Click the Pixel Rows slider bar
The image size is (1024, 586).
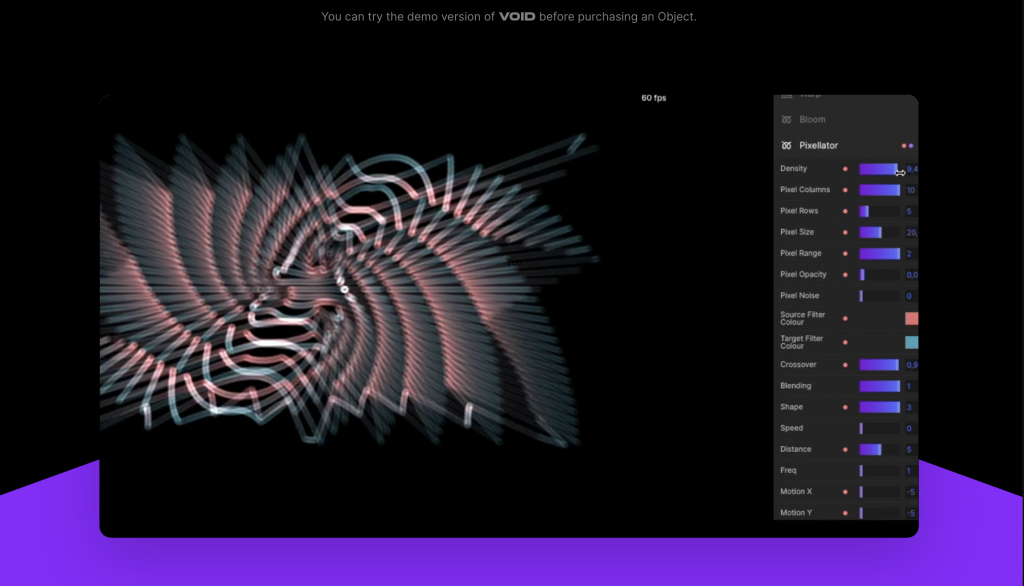(879, 211)
